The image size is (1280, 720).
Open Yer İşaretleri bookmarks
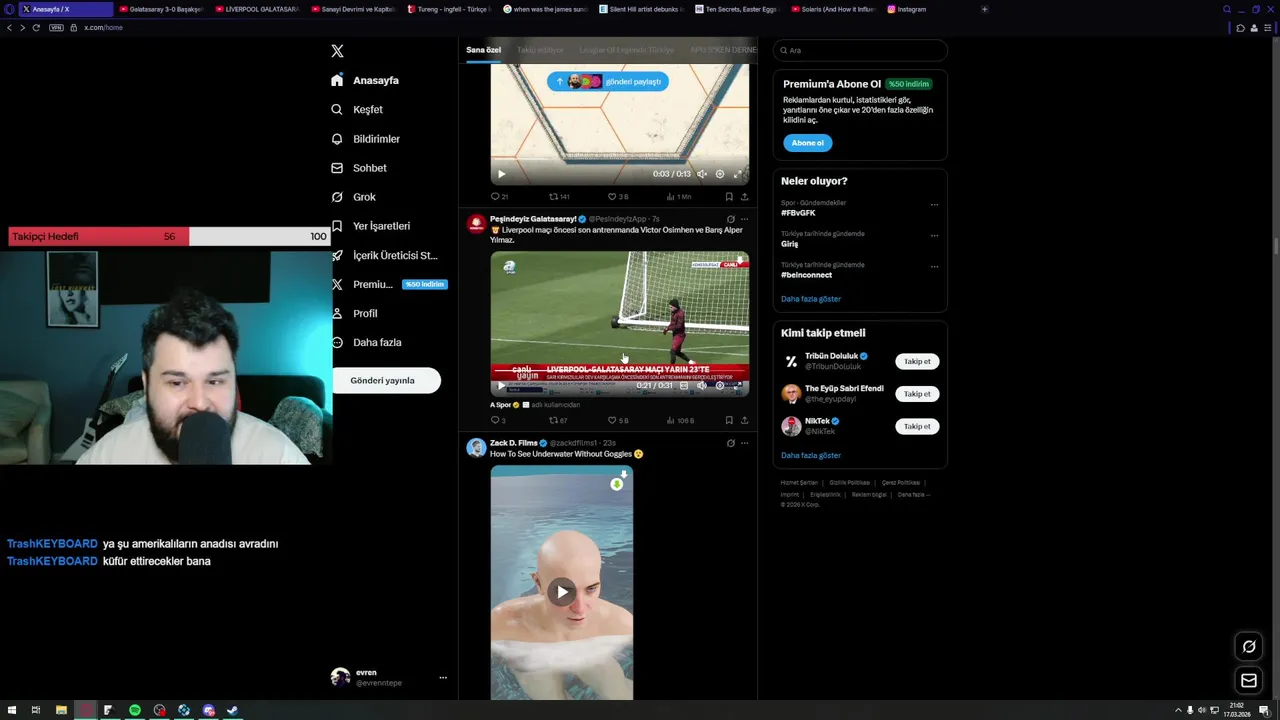(370, 226)
